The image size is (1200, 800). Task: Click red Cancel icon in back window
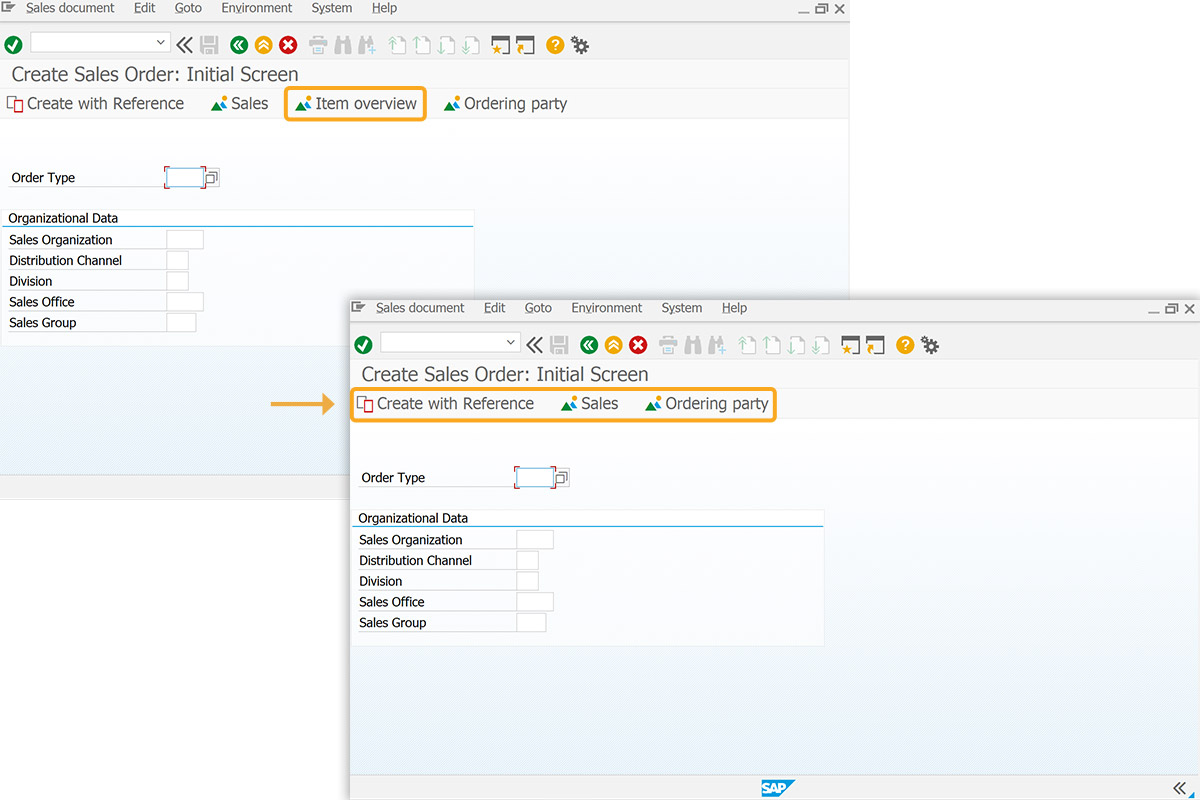click(x=288, y=45)
